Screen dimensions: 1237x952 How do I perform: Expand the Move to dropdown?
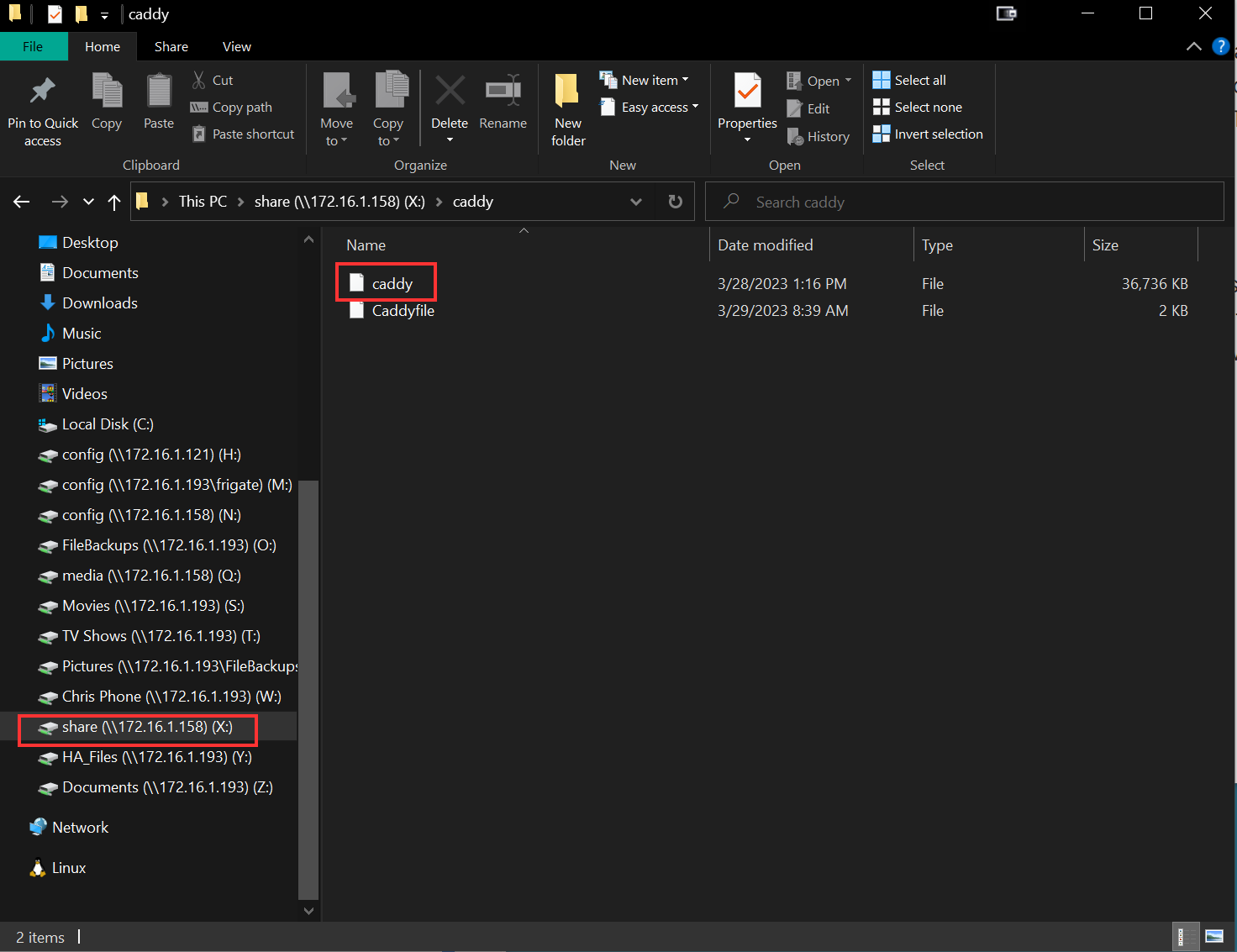click(x=336, y=132)
